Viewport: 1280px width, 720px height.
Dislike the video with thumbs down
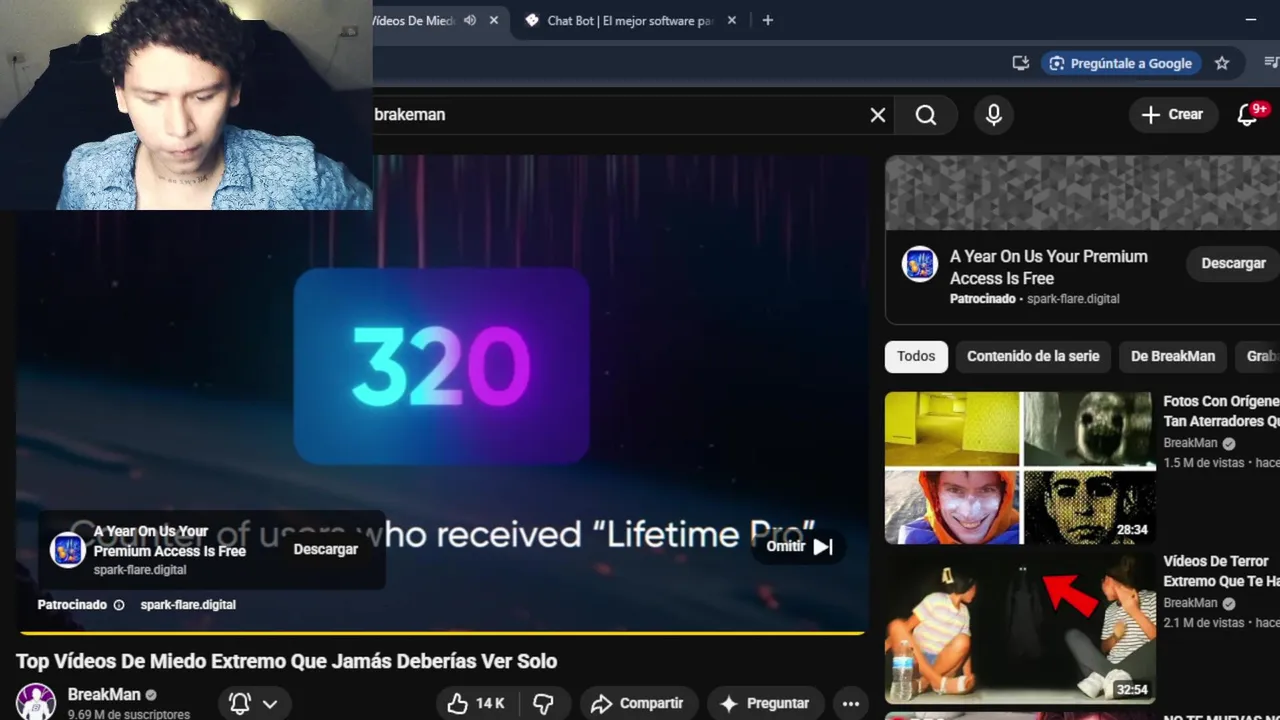pyautogui.click(x=543, y=704)
